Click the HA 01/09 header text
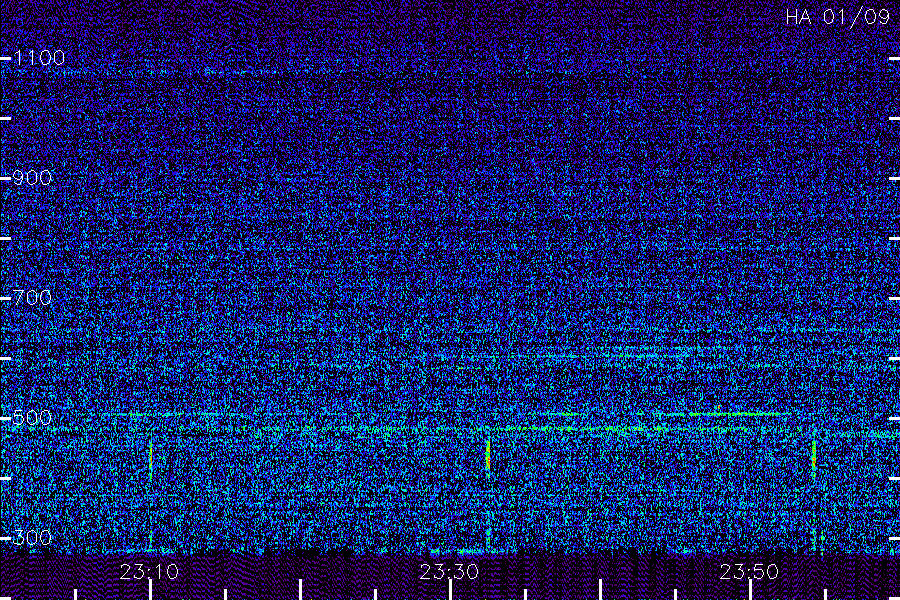 [837, 17]
